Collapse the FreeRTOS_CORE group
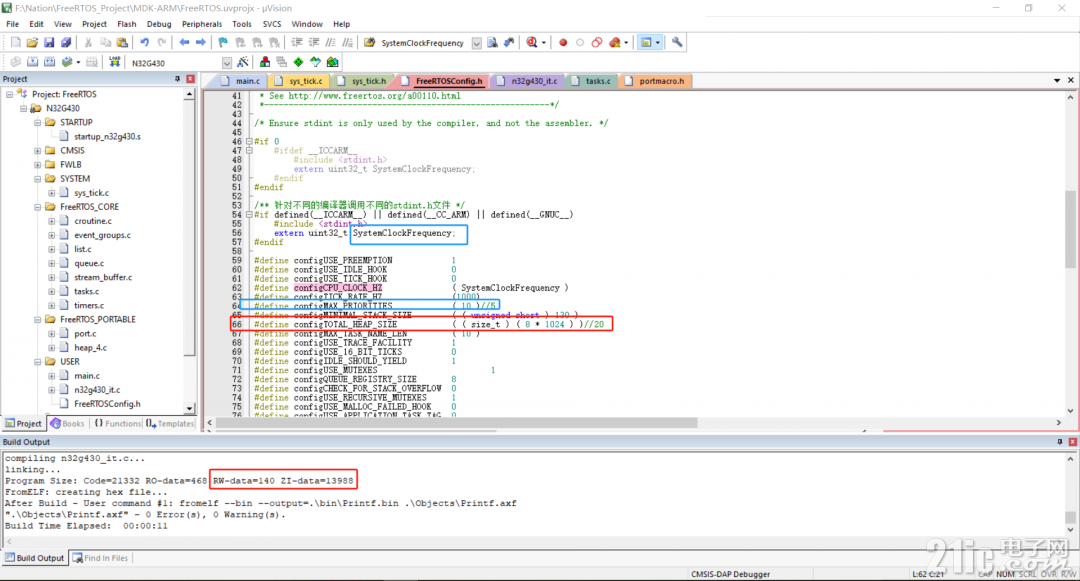 [38, 207]
